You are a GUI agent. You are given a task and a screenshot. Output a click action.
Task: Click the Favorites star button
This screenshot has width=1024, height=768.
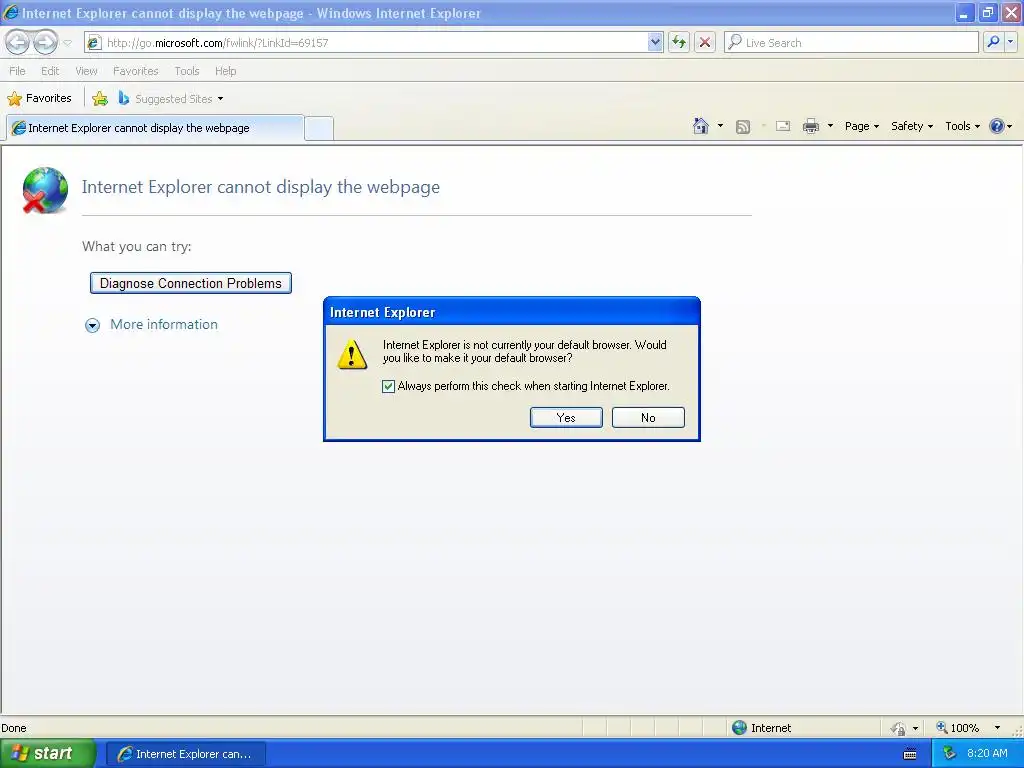[x=39, y=99]
